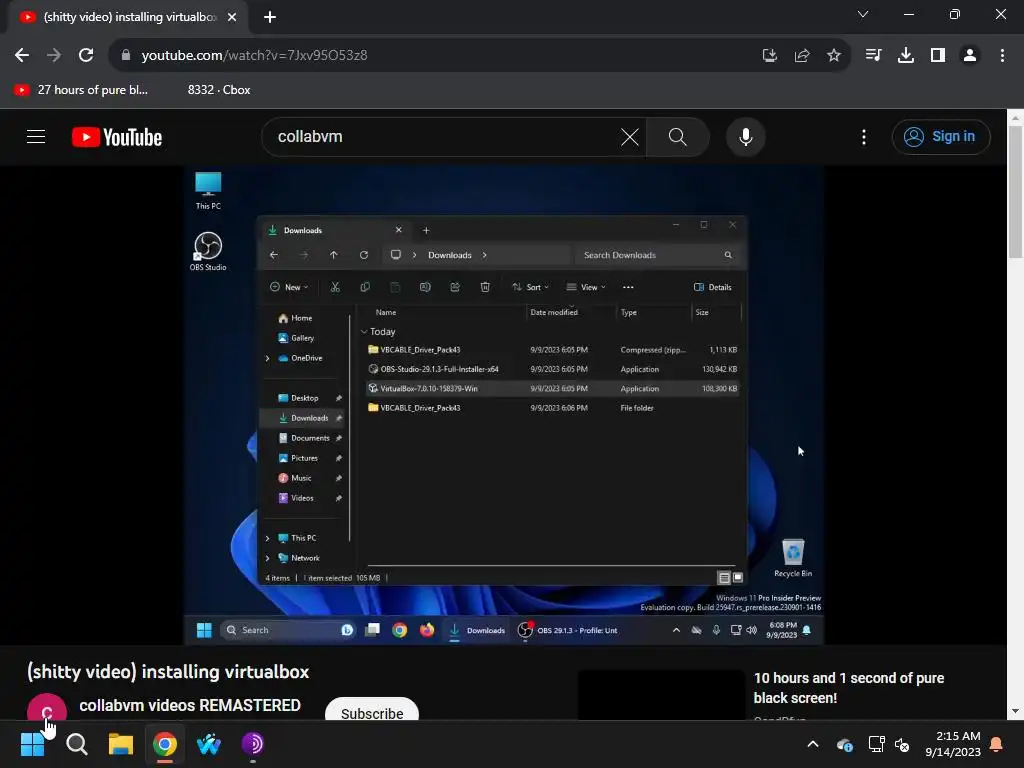The height and width of the screenshot is (768, 1024).
Task: Start voice search with the microphone
Action: (746, 137)
